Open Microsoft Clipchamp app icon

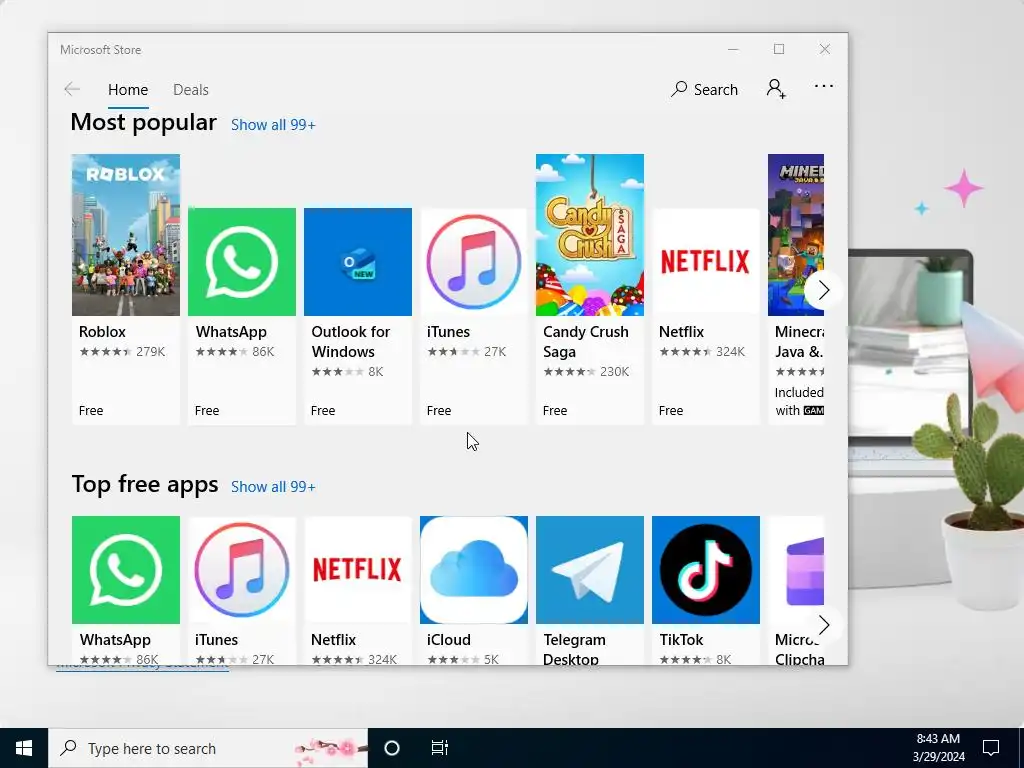pyautogui.click(x=795, y=570)
